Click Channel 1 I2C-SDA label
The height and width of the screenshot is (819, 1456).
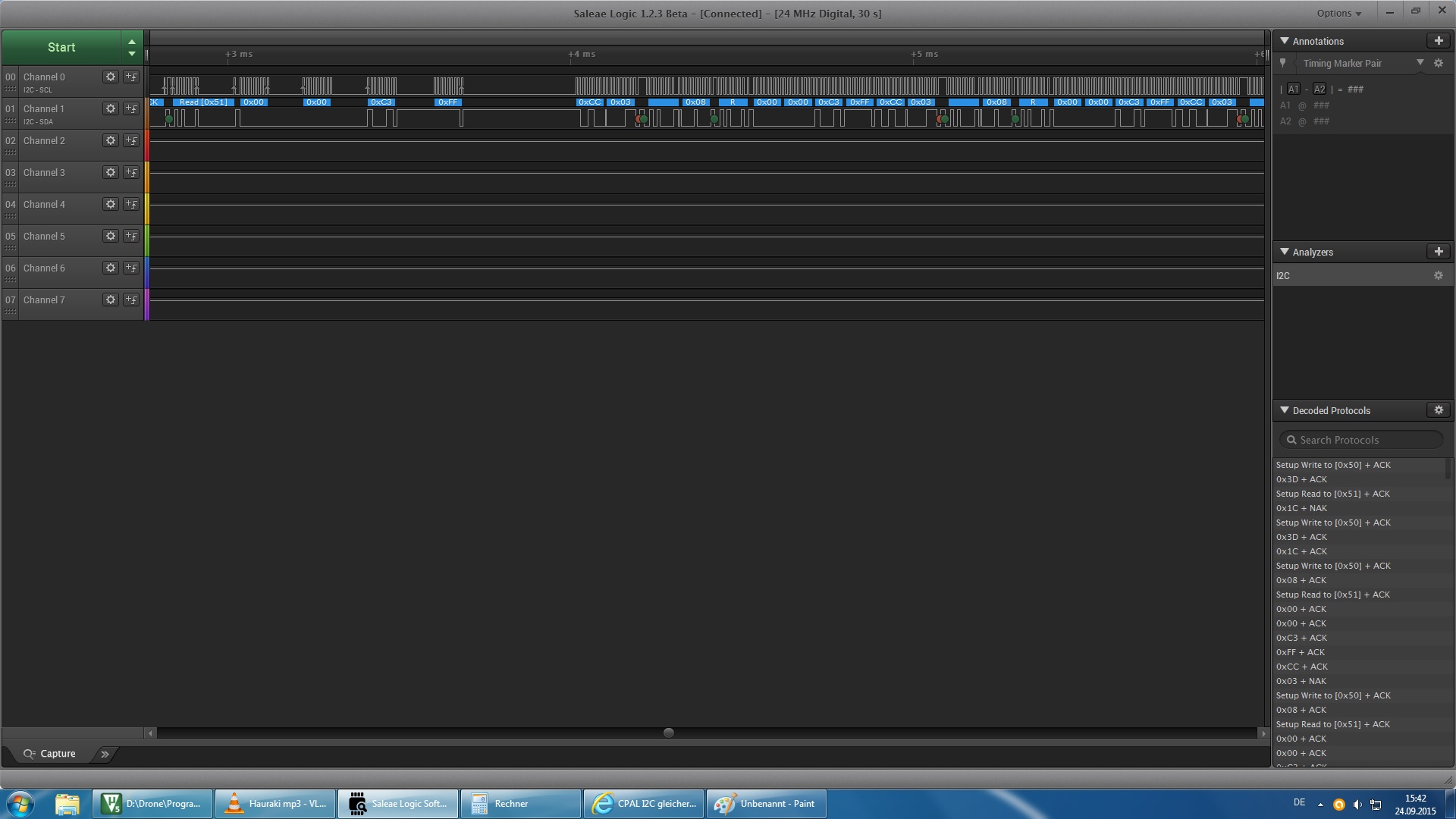38,121
